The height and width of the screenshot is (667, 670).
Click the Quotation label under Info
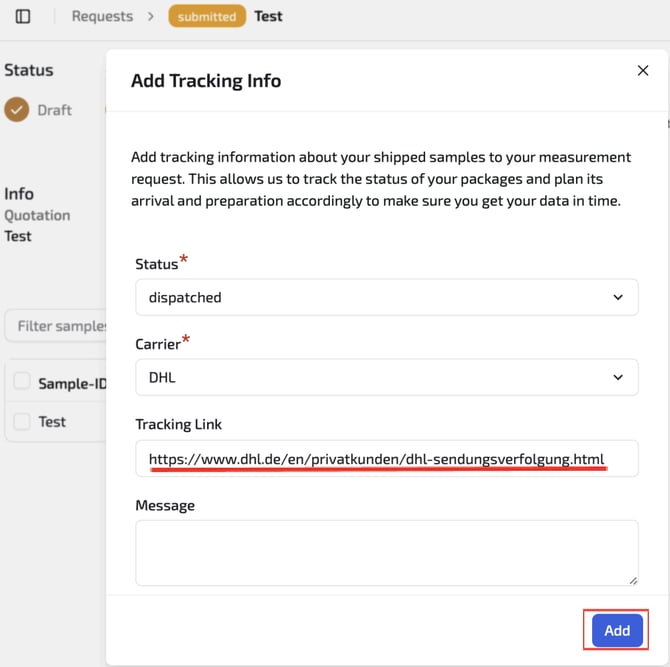[37, 215]
